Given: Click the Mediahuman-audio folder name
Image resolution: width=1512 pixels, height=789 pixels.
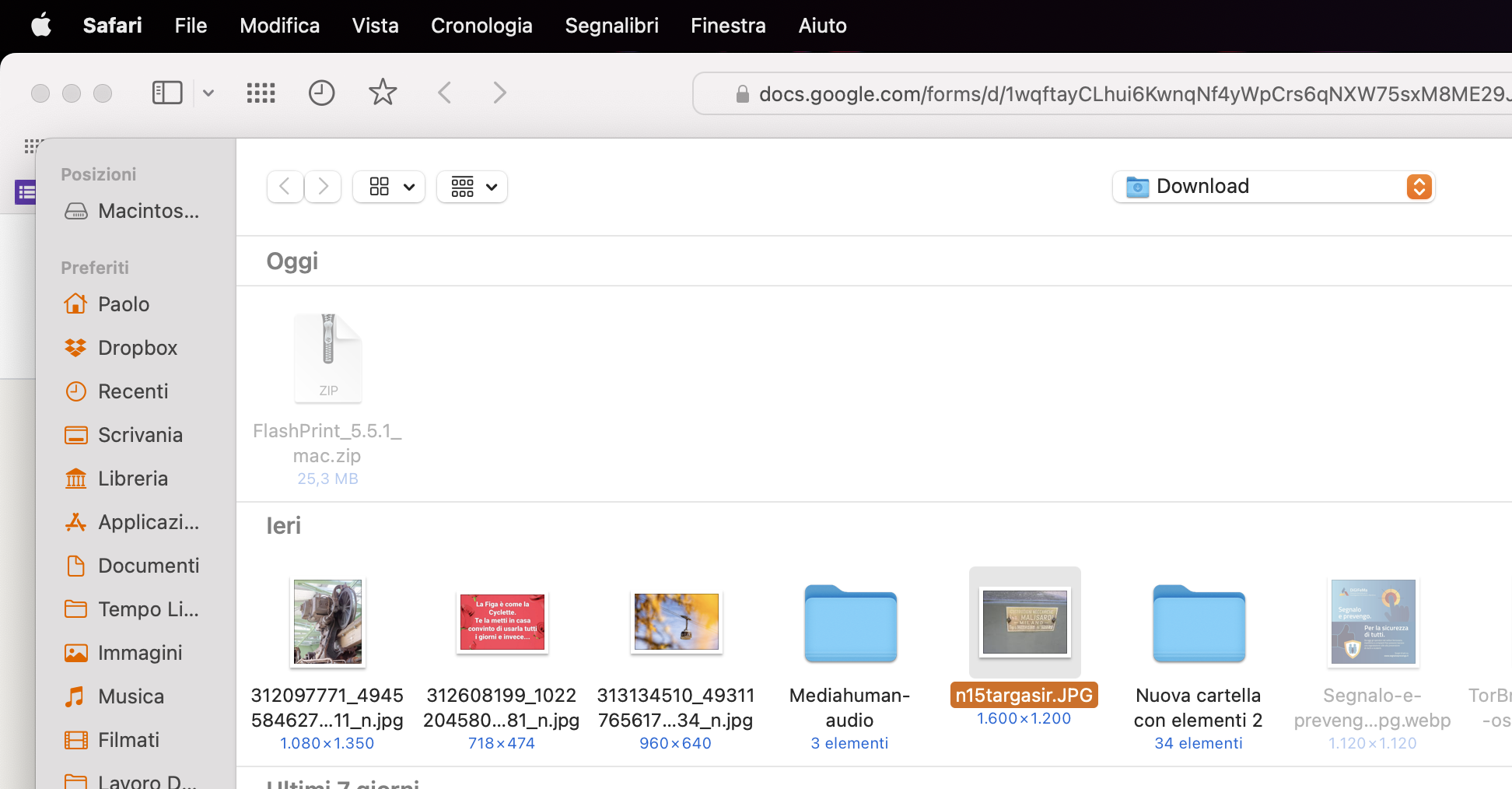Looking at the screenshot, I should [850, 707].
